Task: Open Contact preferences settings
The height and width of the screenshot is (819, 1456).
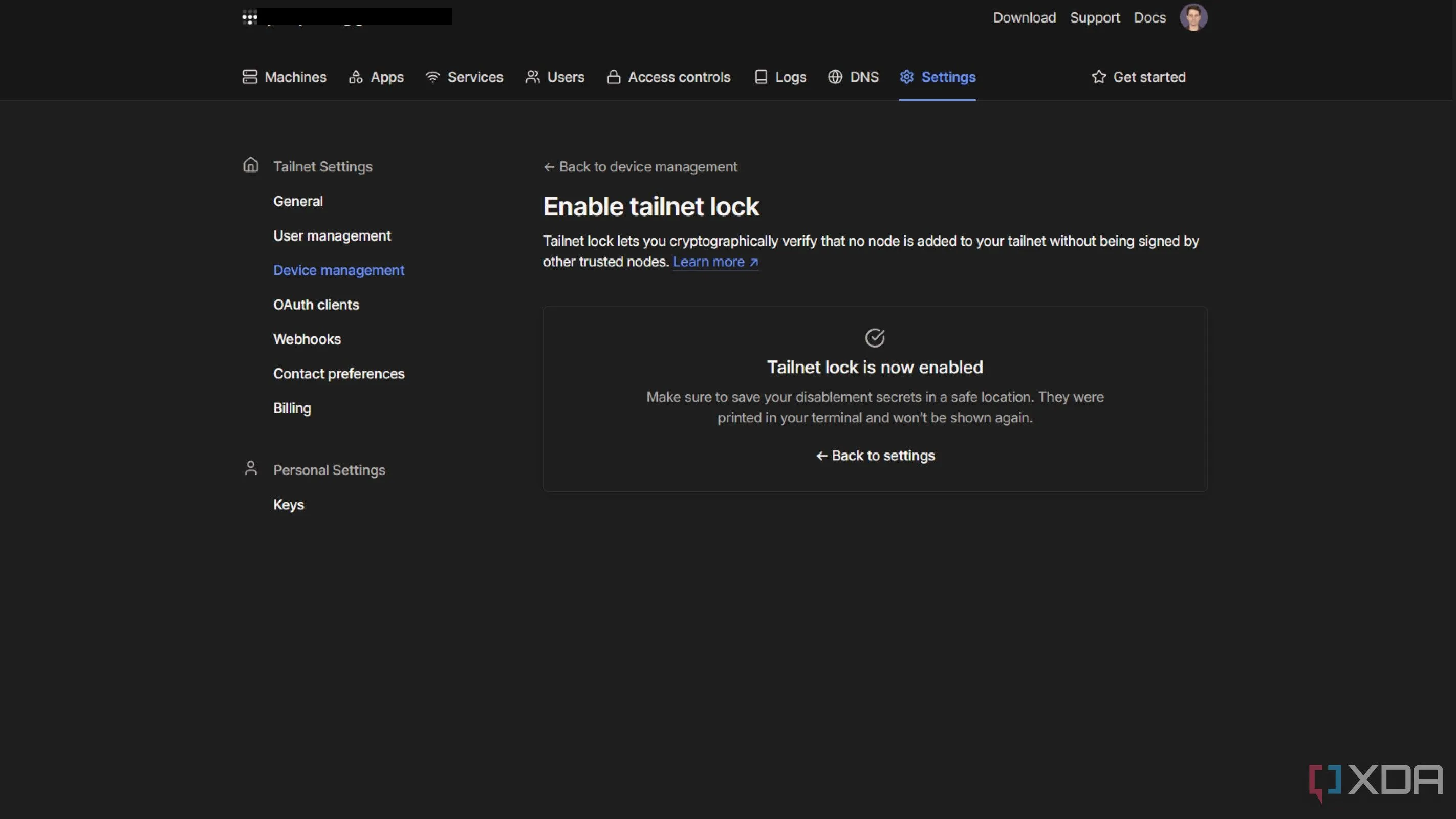Action: pyautogui.click(x=339, y=374)
